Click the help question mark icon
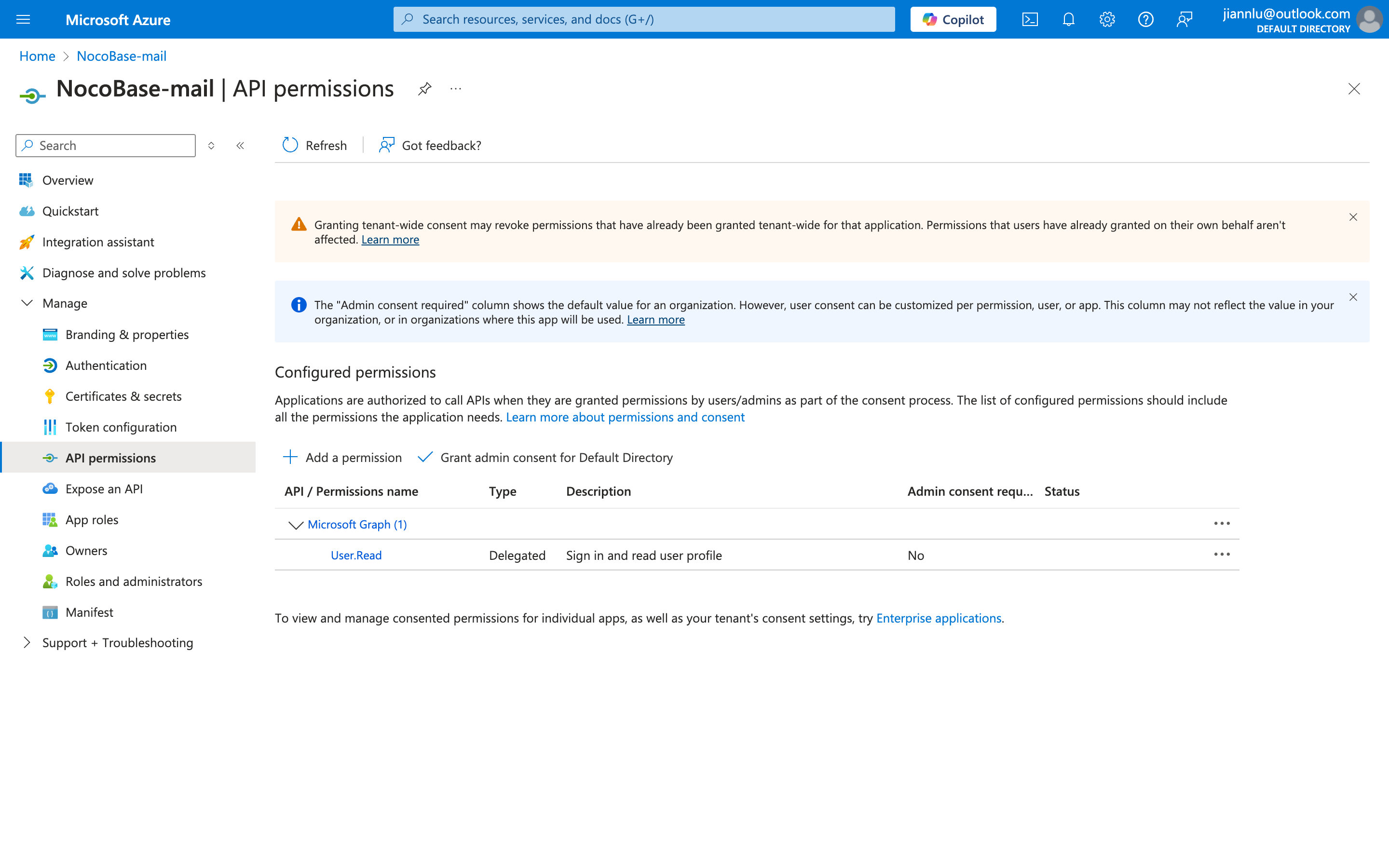Viewport: 1389px width, 868px height. pyautogui.click(x=1145, y=19)
